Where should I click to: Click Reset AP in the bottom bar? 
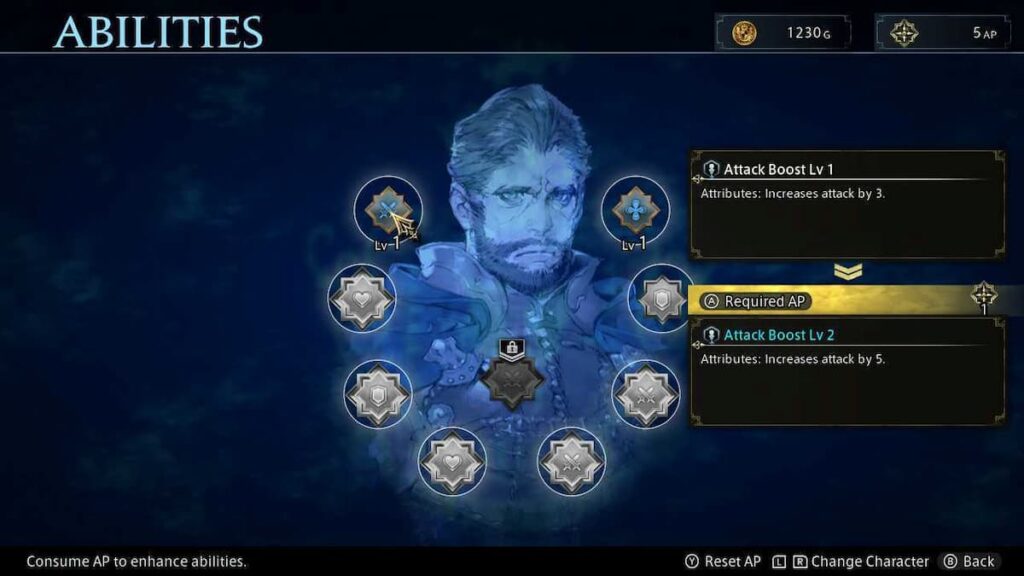pos(723,562)
